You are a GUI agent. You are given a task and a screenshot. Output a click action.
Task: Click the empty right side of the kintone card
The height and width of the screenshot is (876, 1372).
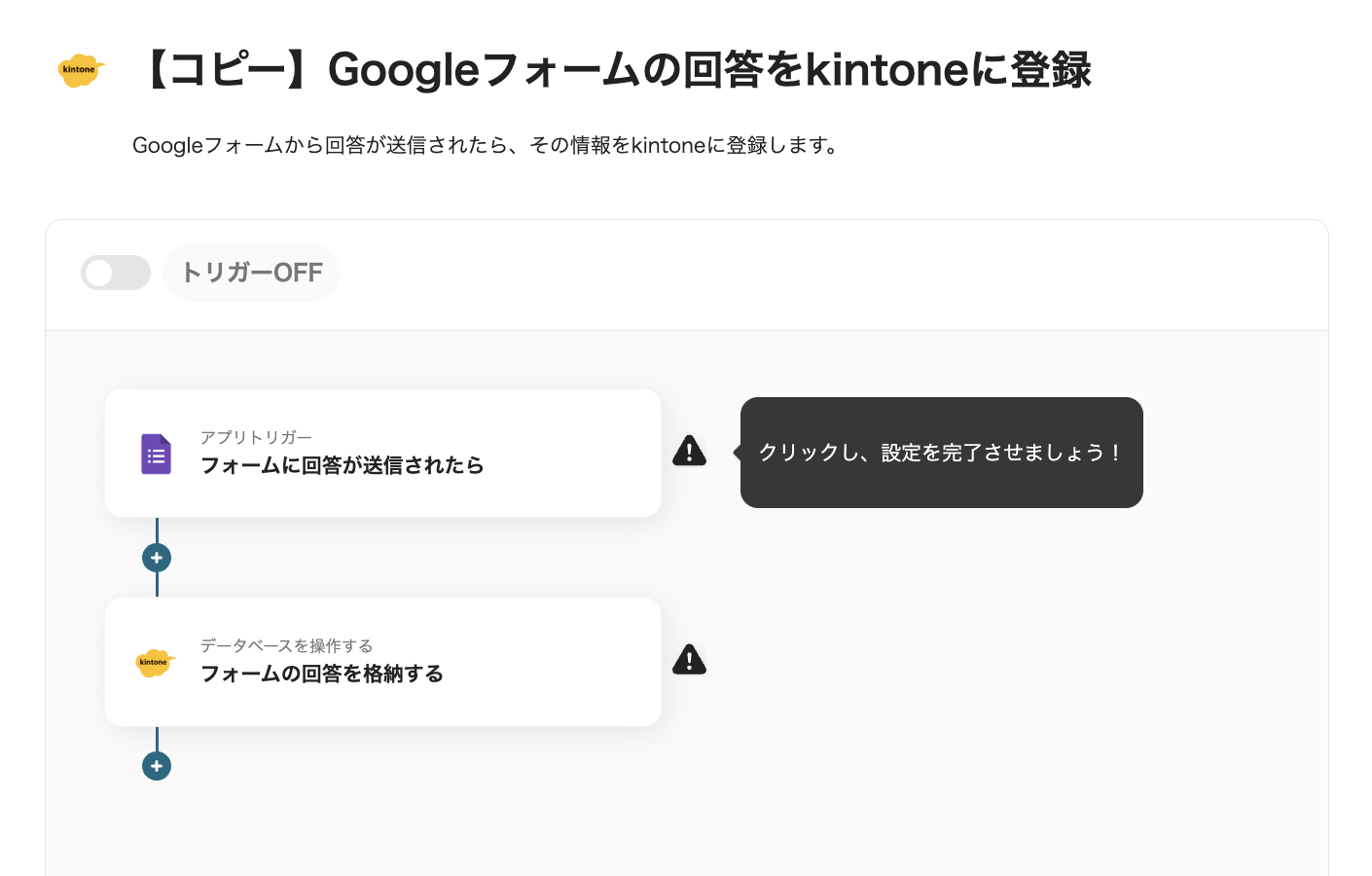pos(584,662)
